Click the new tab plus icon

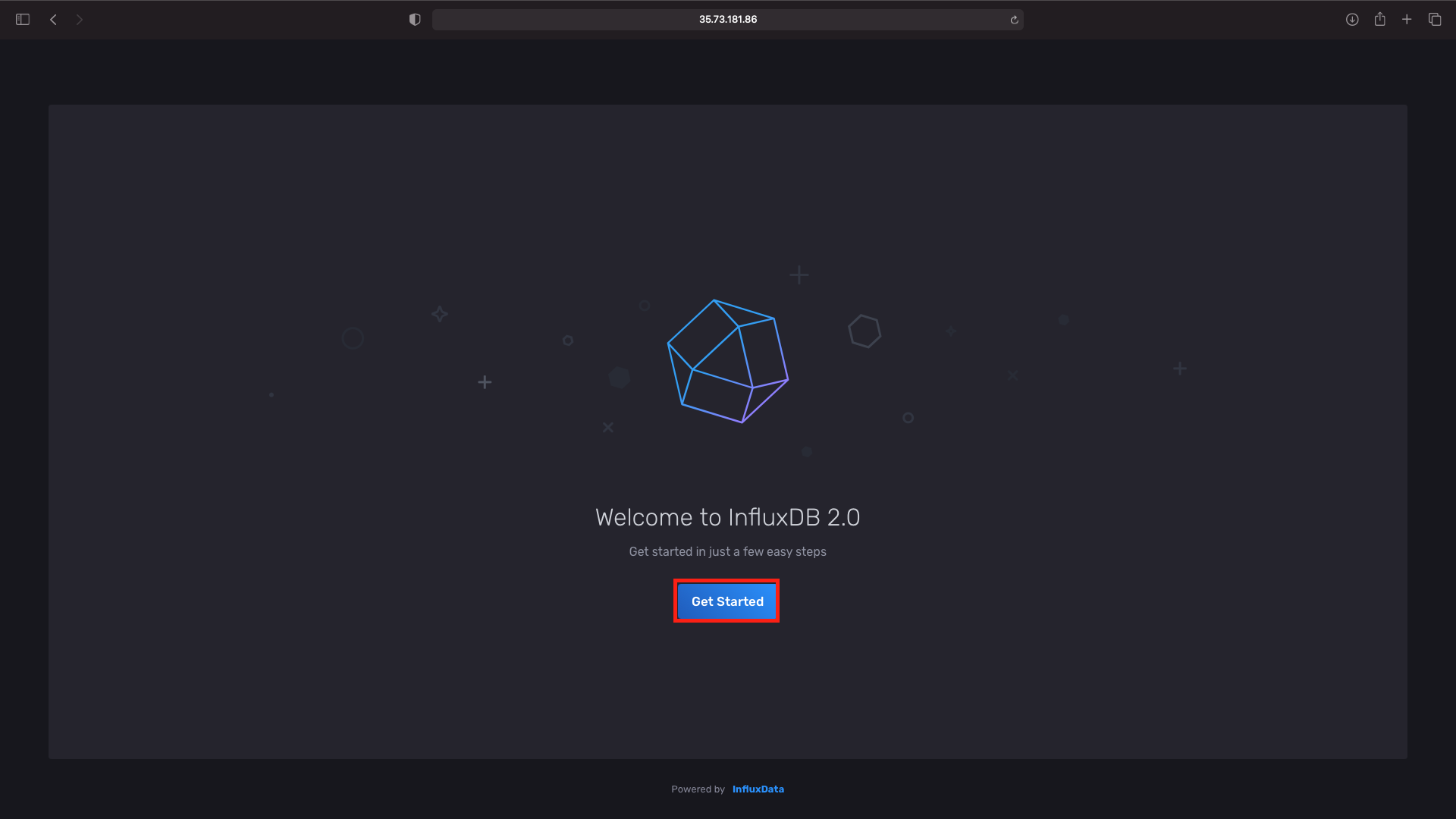[x=1407, y=20]
